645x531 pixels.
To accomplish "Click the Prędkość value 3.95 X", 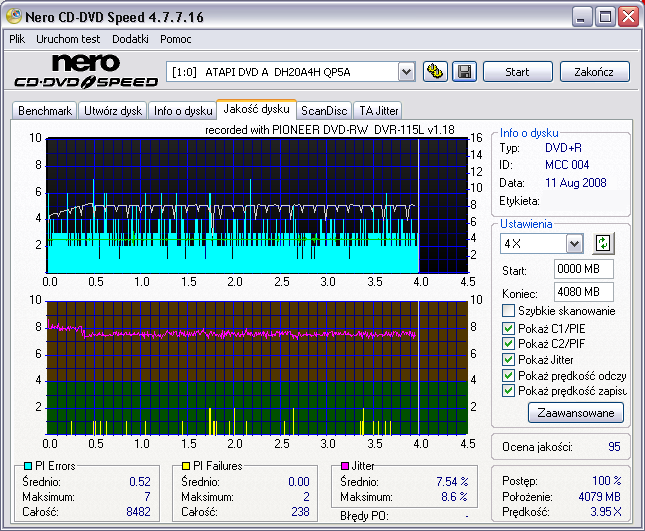I will point(606,512).
